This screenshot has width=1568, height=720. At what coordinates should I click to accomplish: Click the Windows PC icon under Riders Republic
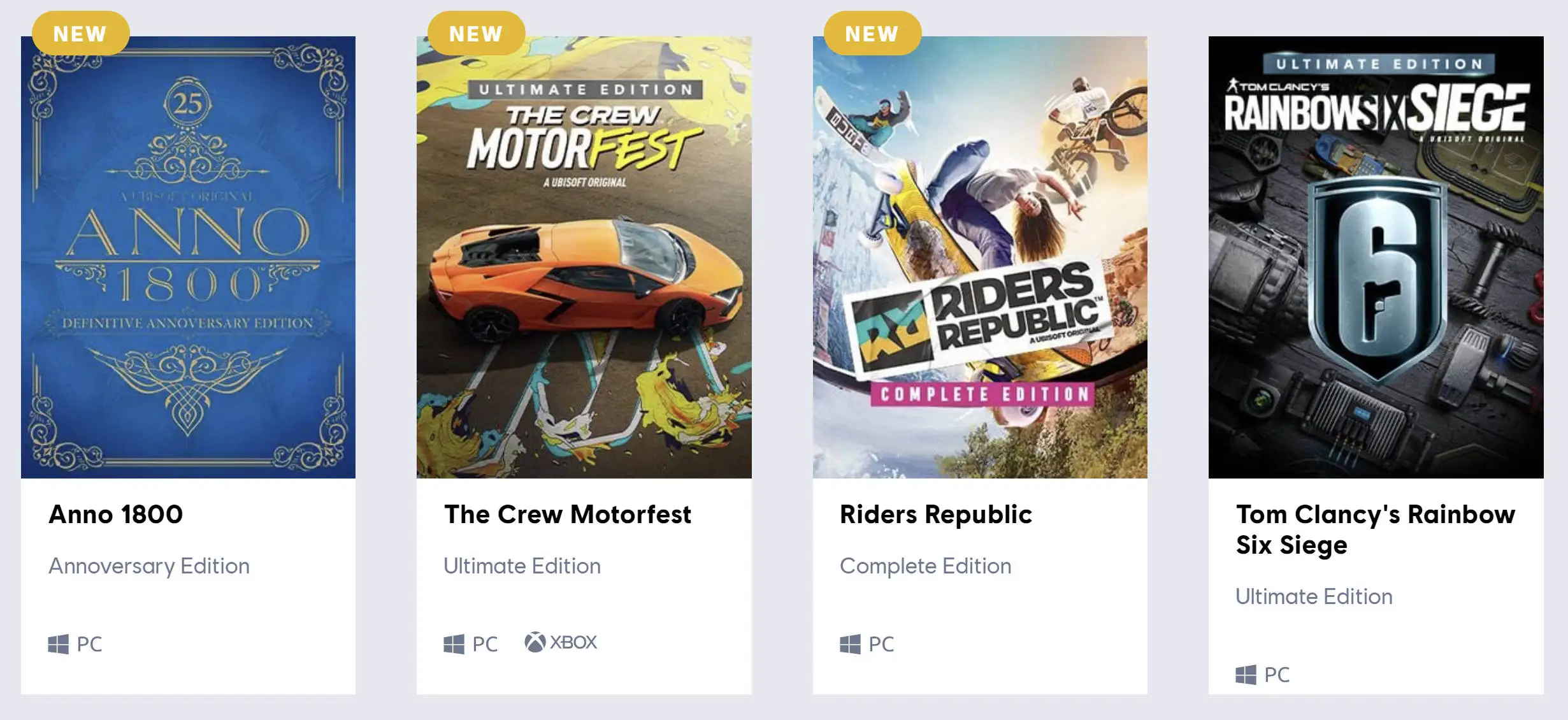850,644
